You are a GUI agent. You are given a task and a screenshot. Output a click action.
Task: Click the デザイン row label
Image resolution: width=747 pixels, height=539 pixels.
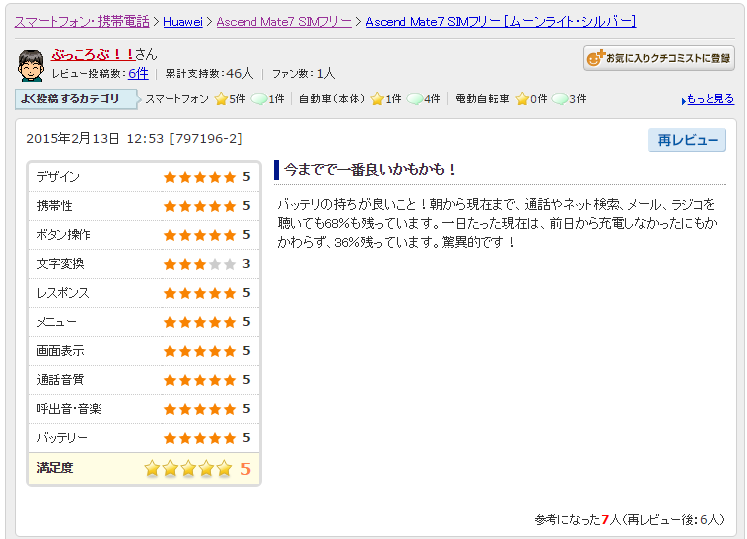click(x=58, y=177)
